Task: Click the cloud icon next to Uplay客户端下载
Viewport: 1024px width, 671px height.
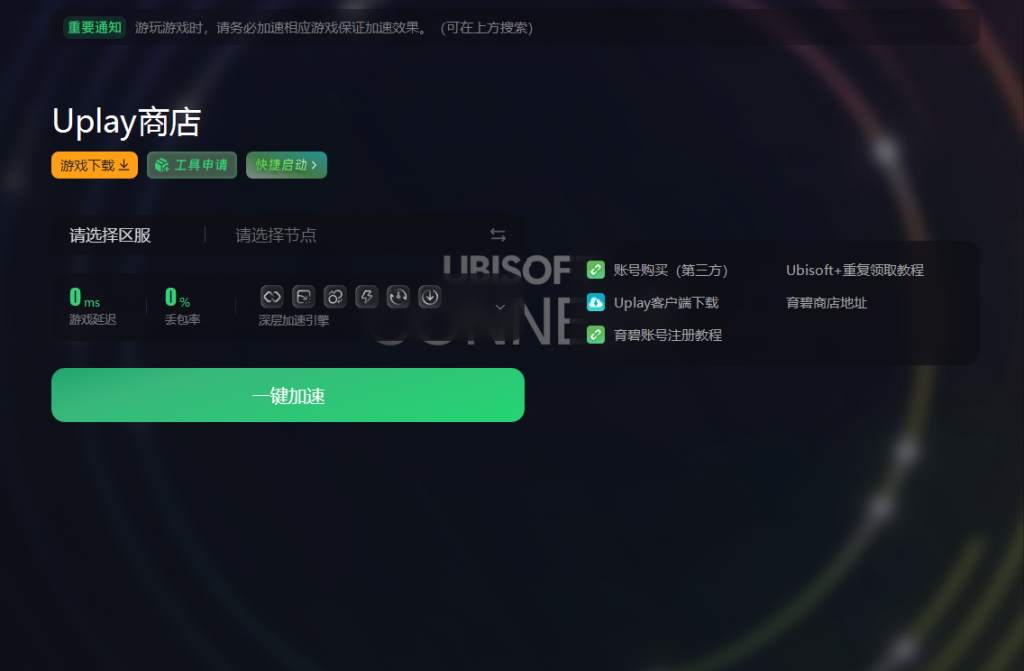Action: click(596, 303)
